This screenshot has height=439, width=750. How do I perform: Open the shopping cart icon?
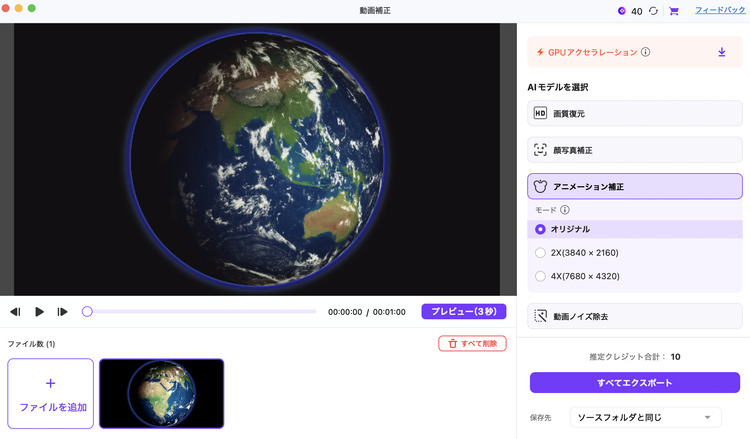click(x=673, y=11)
